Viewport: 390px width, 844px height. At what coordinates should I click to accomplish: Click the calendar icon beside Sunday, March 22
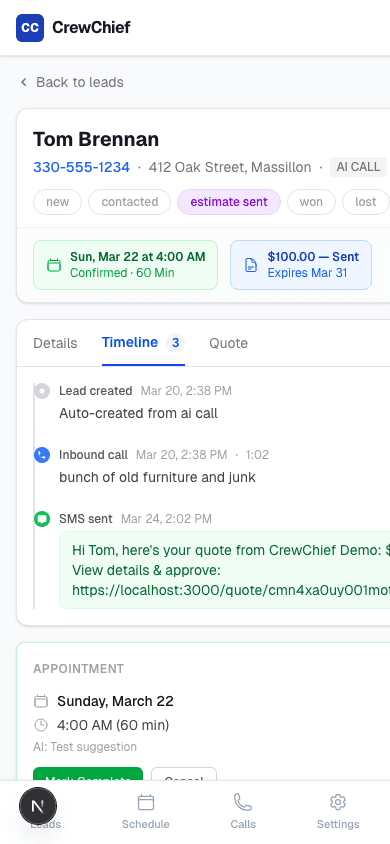41,701
